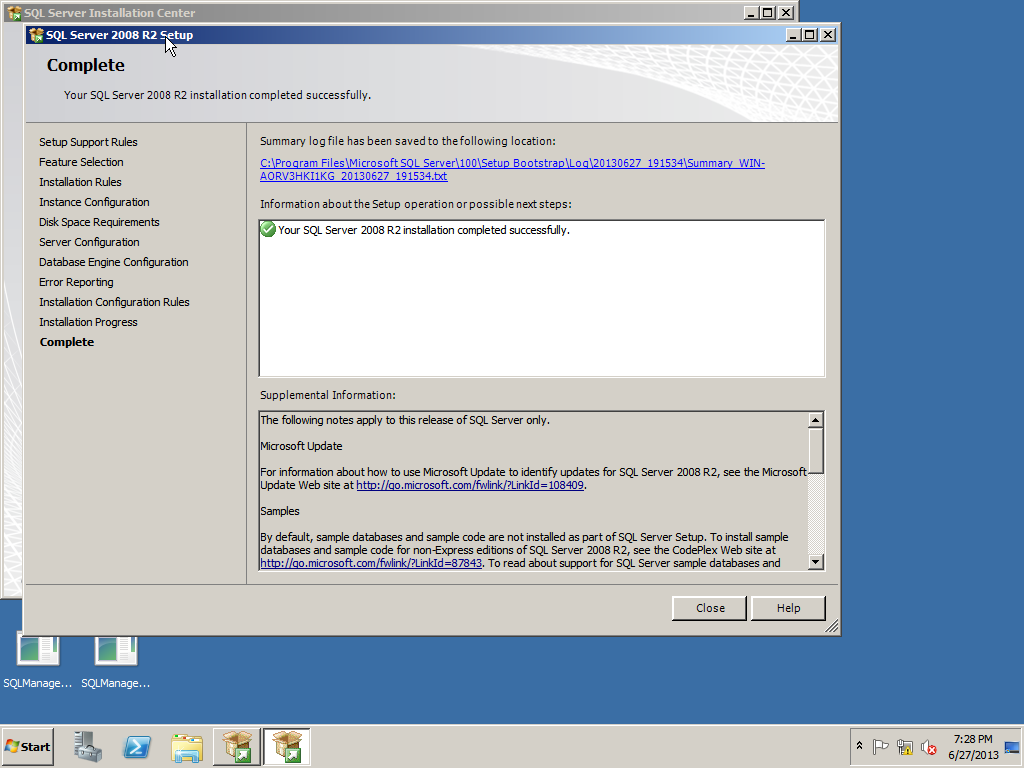The width and height of the screenshot is (1024, 768).
Task: Select Database Engine Configuration step
Action: pyautogui.click(x=114, y=262)
